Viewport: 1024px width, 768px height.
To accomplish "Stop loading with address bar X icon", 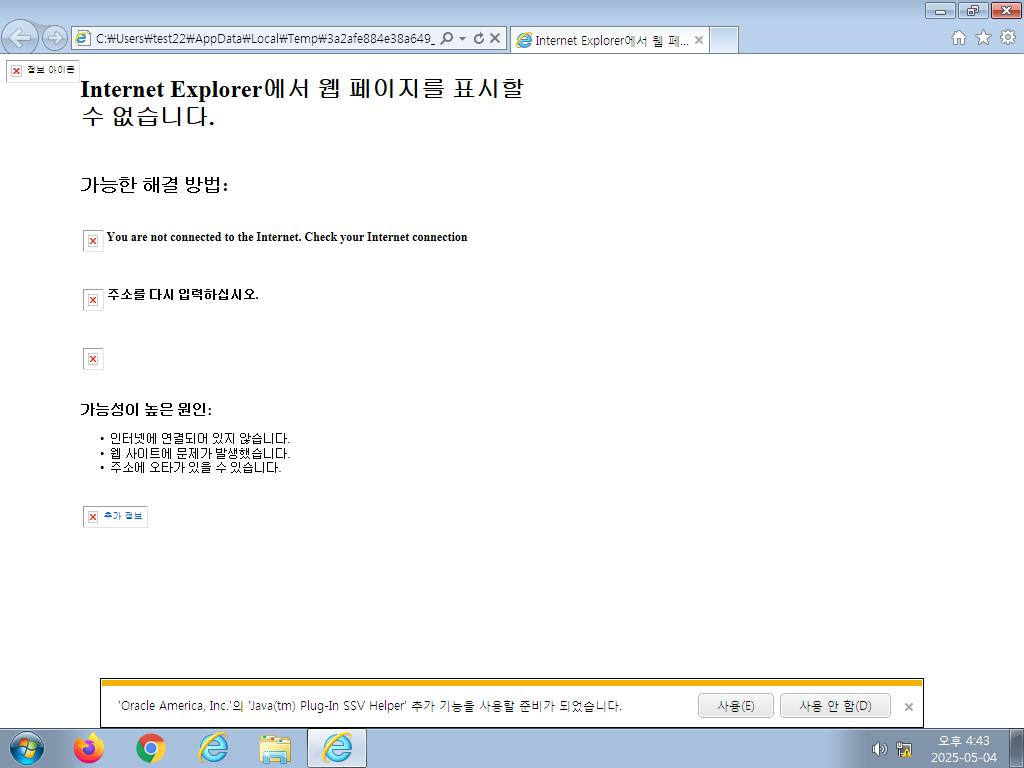I will [x=495, y=39].
